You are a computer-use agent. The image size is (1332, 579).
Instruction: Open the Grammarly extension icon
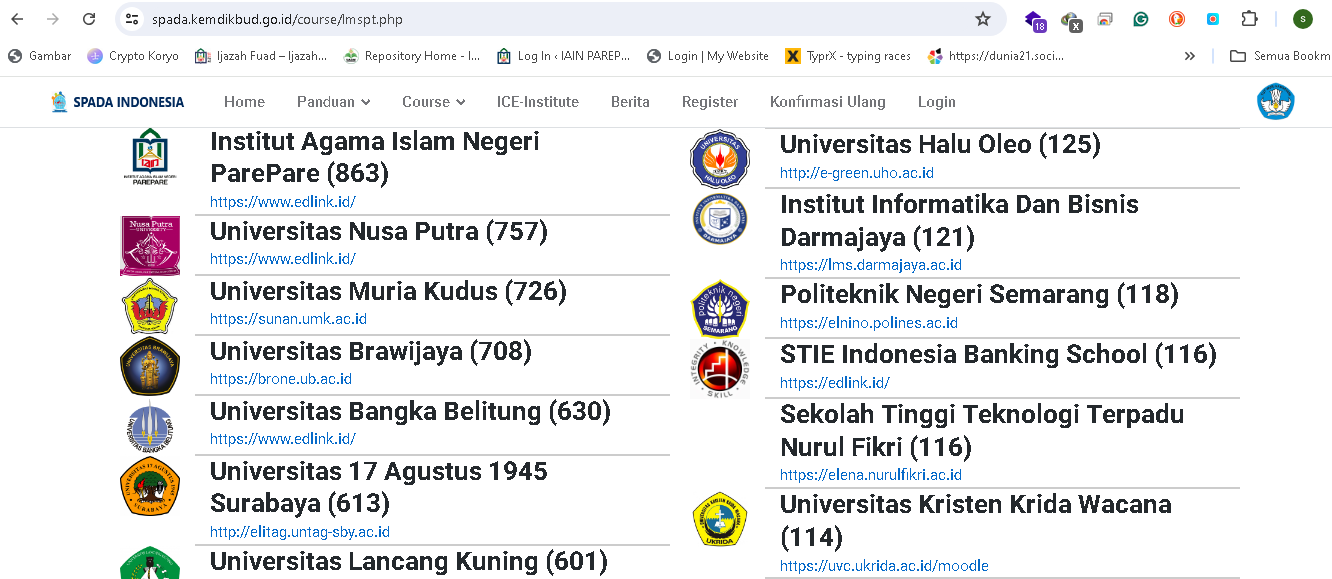pos(1140,18)
